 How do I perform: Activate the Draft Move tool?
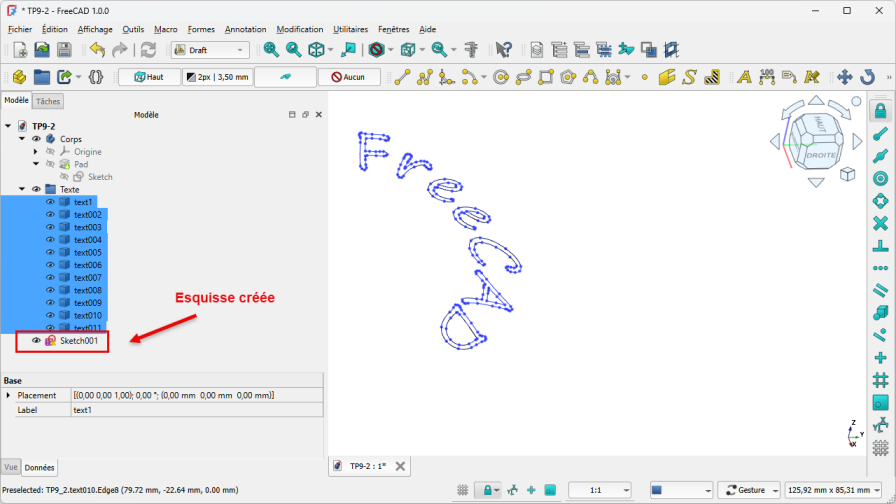(x=843, y=77)
